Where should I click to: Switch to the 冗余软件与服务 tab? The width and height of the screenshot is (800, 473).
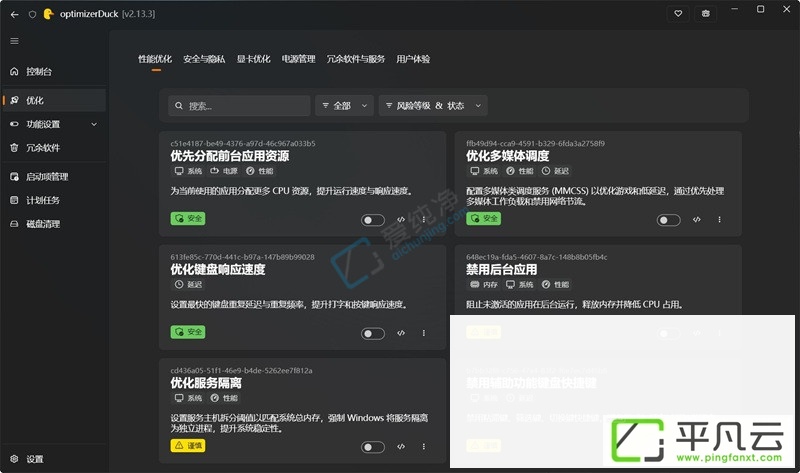click(x=356, y=59)
